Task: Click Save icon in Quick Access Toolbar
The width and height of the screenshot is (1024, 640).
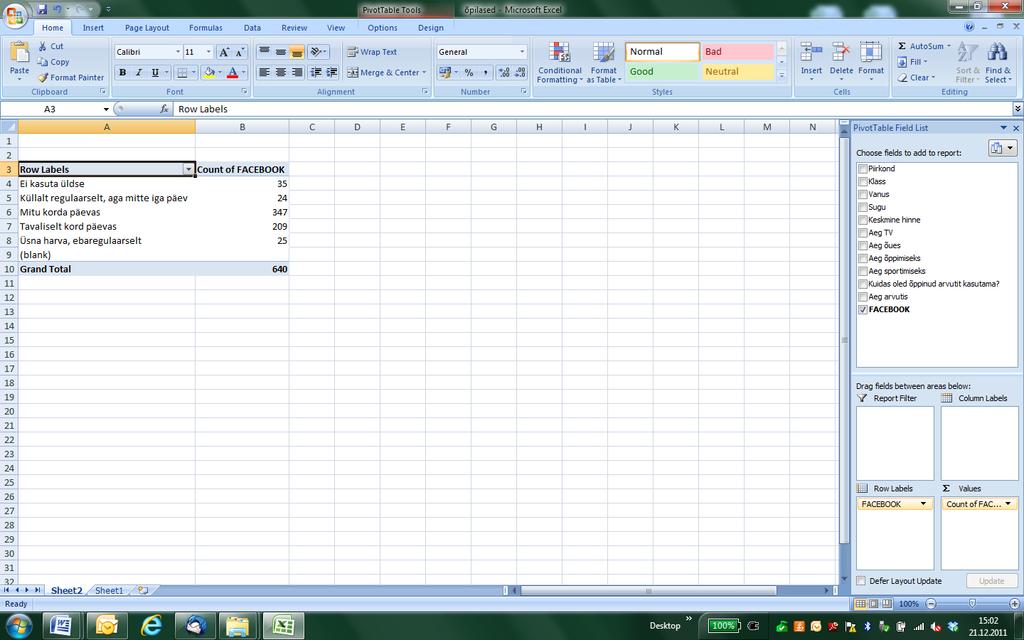Action: tap(42, 10)
